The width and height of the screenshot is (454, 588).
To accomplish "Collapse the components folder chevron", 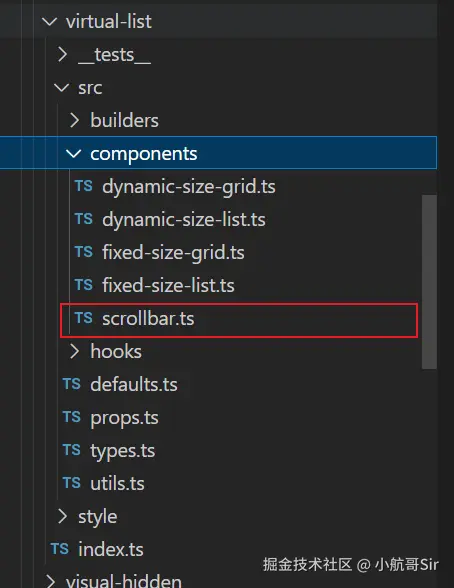I will [x=73, y=153].
